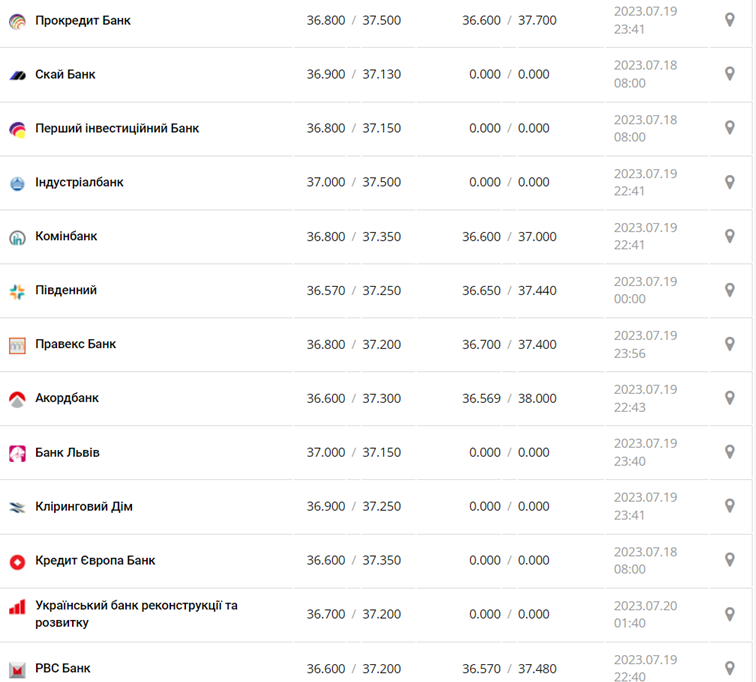Click the Індустріалбанк logo icon
Screen dimensions: 756x682
(x=17, y=183)
